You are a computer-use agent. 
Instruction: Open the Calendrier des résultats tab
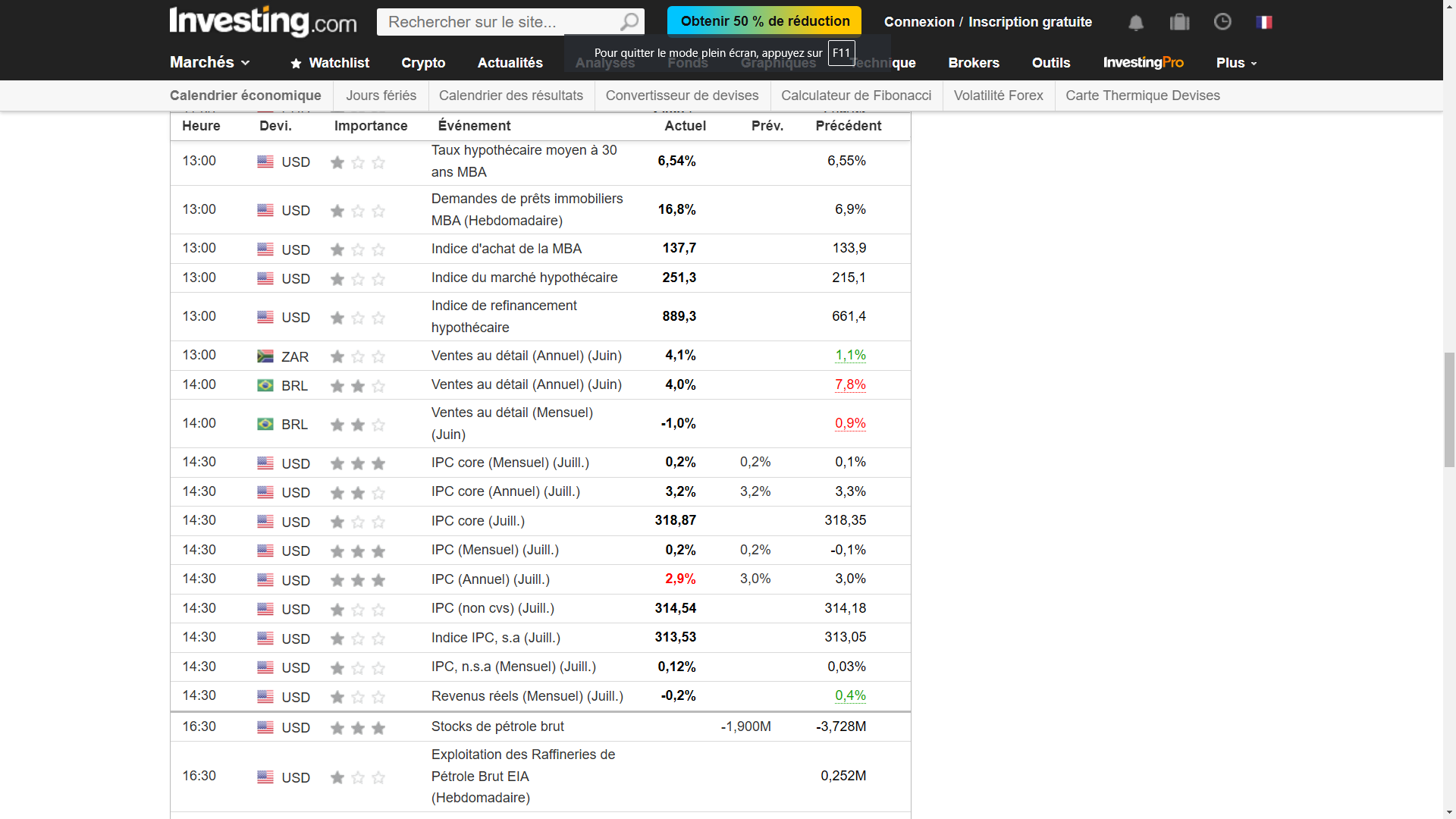click(511, 96)
